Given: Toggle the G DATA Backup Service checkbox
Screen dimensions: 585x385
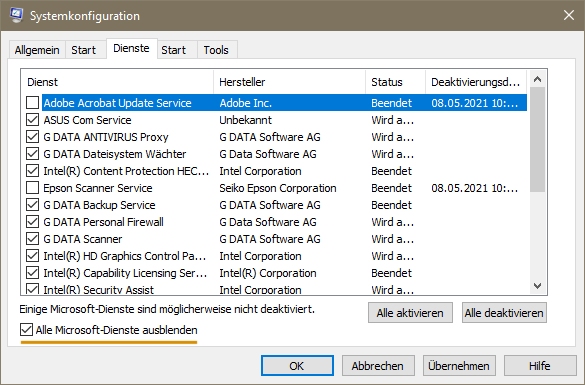Looking at the screenshot, I should pos(32,205).
